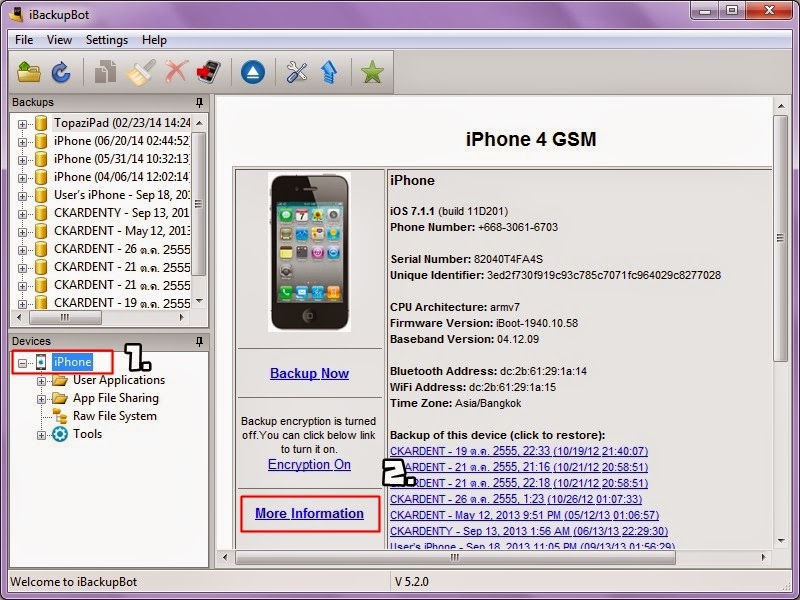Click main pane horizontal scrollbar thumb
This screenshot has width=800, height=600.
click(455, 558)
